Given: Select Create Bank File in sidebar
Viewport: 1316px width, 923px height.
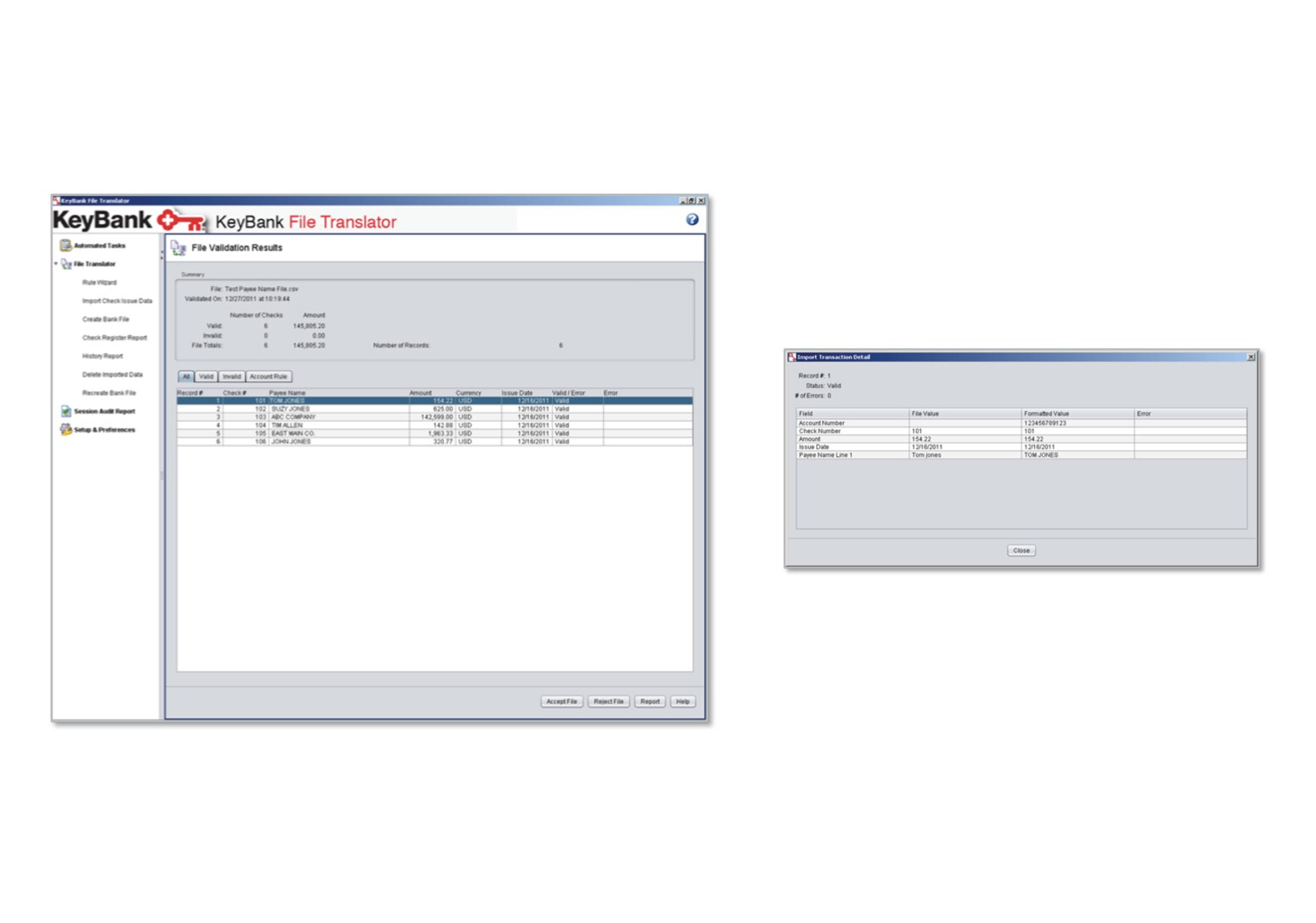Looking at the screenshot, I should tap(105, 319).
